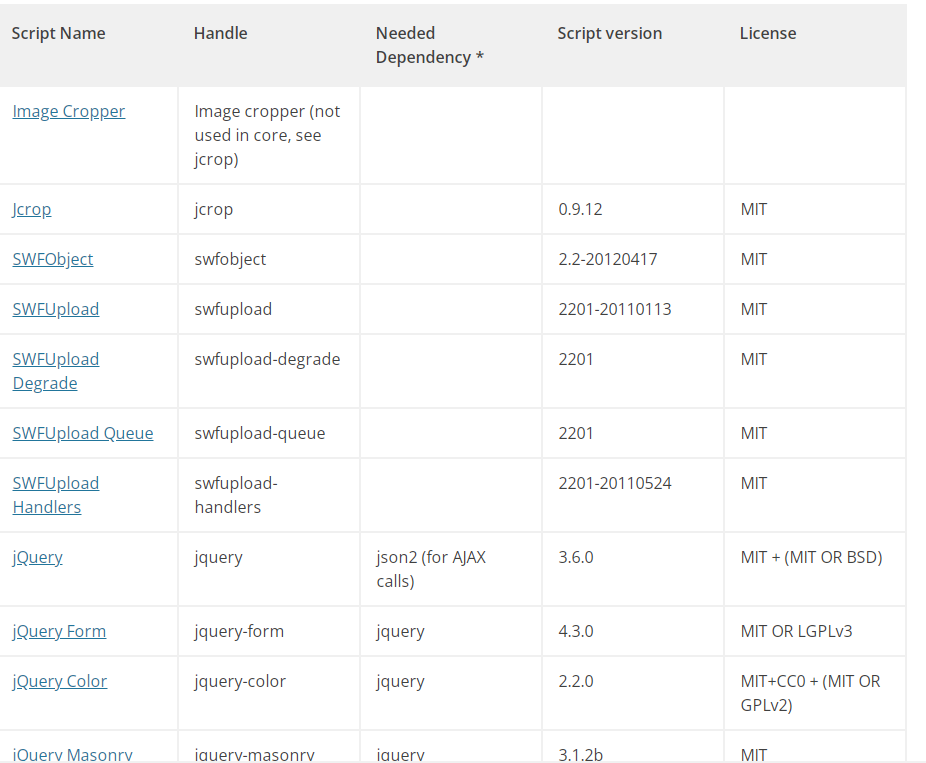The width and height of the screenshot is (926, 763).
Task: Click the jQuery script name link
Action: point(37,557)
